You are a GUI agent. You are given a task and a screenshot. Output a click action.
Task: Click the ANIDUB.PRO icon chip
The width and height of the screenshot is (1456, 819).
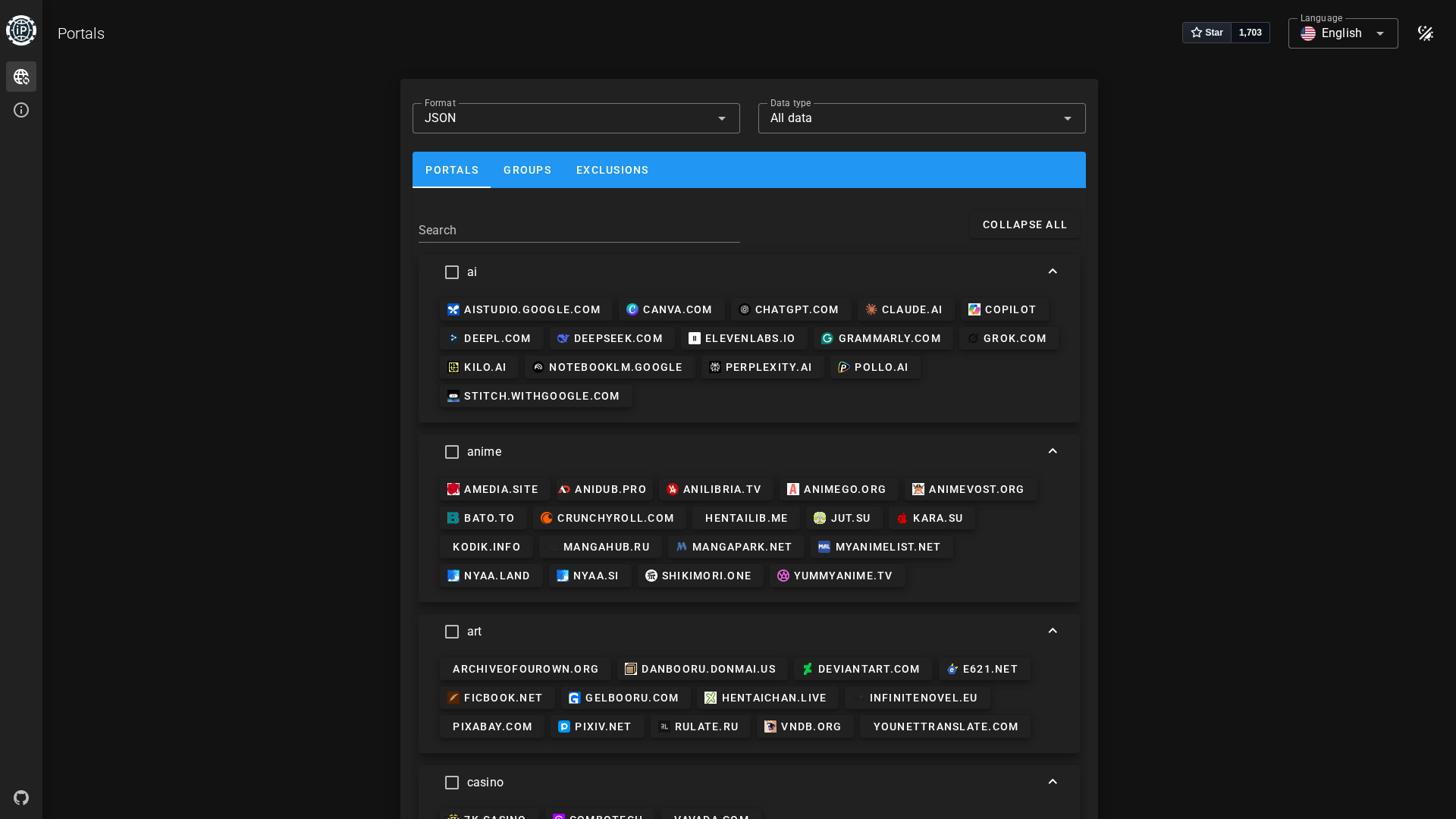click(604, 489)
